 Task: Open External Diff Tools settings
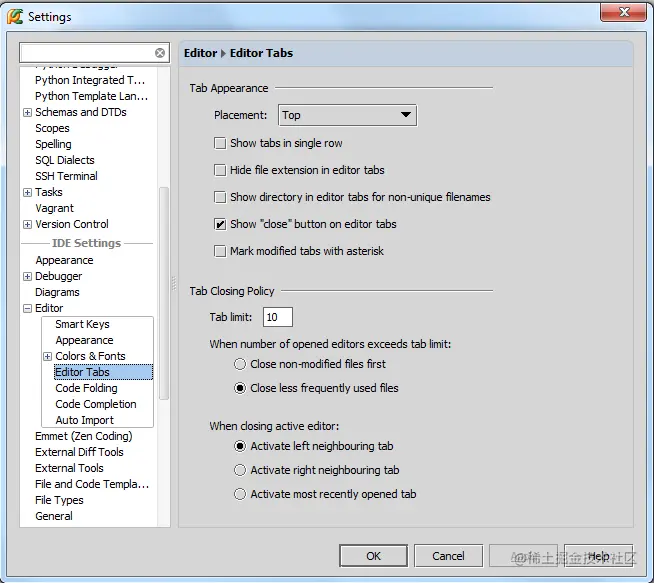pos(79,452)
